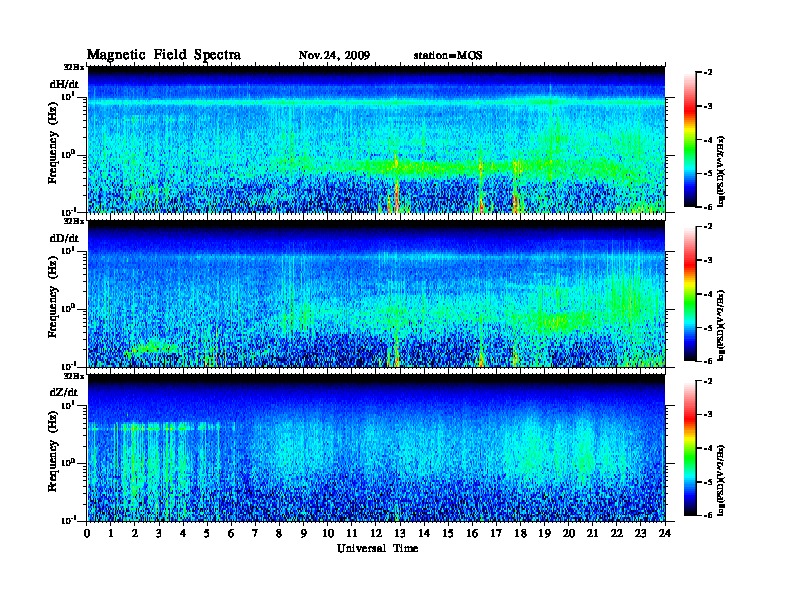This screenshot has height=612, width=792.
Task: Click the 32Hz label on the dZ/dt panel
Action: pyautogui.click(x=74, y=376)
